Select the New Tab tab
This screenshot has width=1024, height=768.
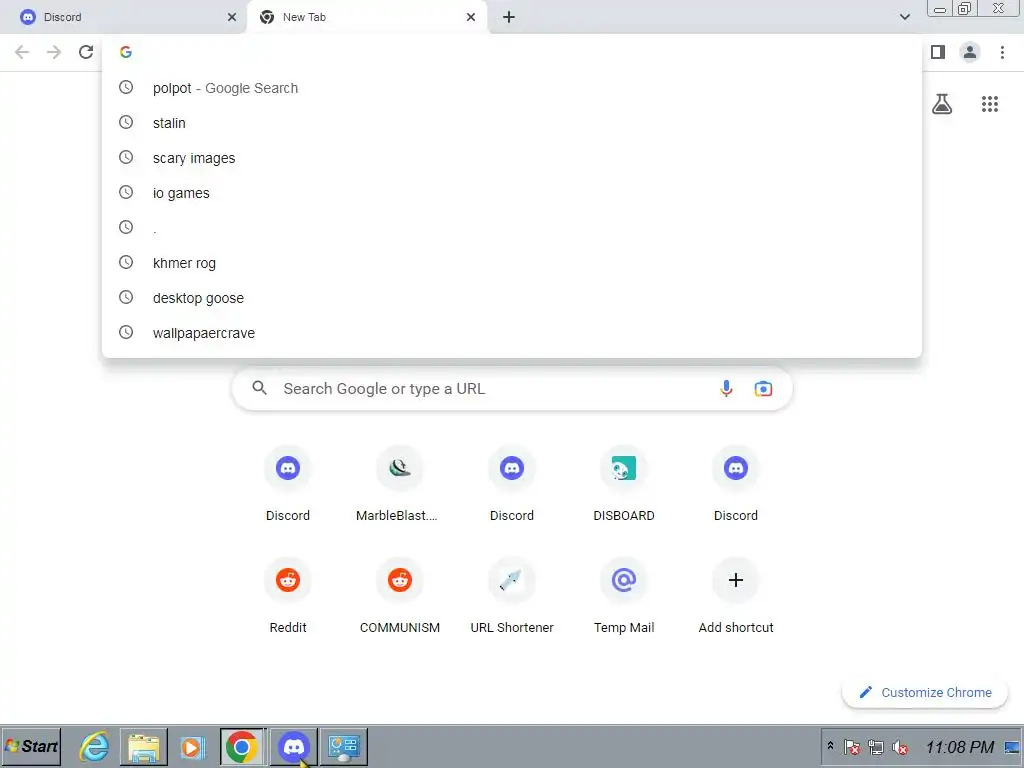pos(367,18)
